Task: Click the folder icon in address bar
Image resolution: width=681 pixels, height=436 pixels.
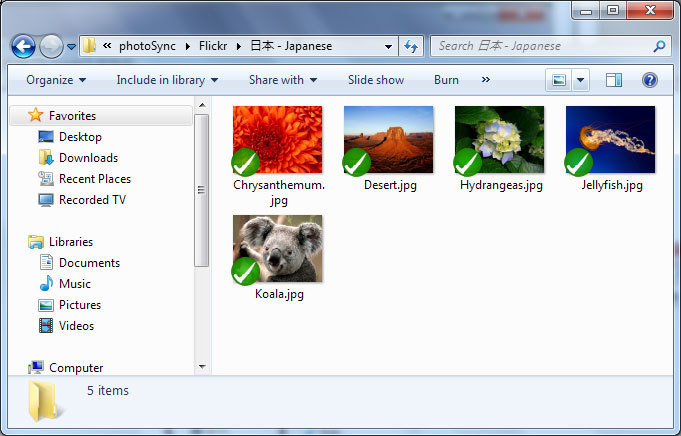Action: tap(89, 46)
